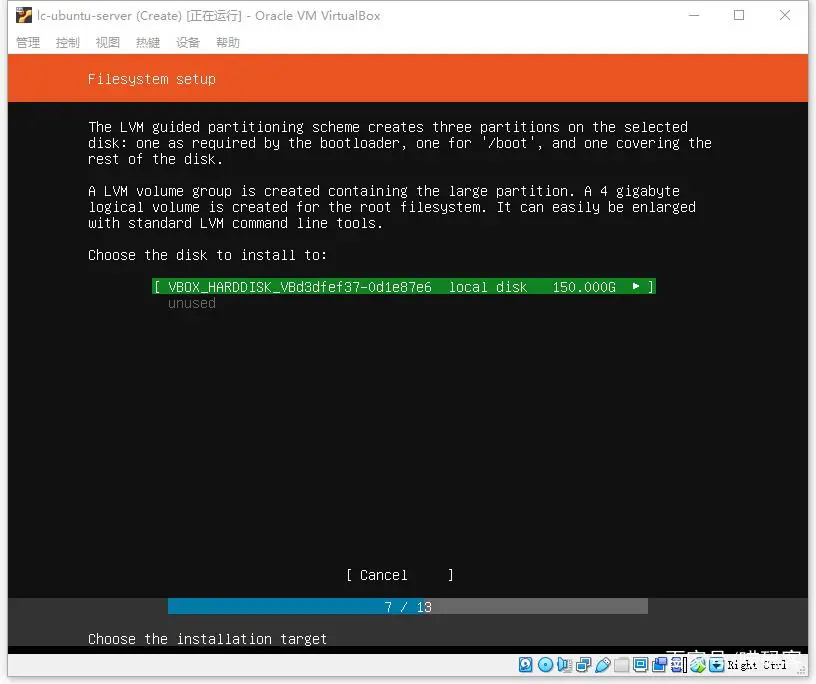The image size is (816, 684).
Task: Click the recording status icon
Action: 660,665
